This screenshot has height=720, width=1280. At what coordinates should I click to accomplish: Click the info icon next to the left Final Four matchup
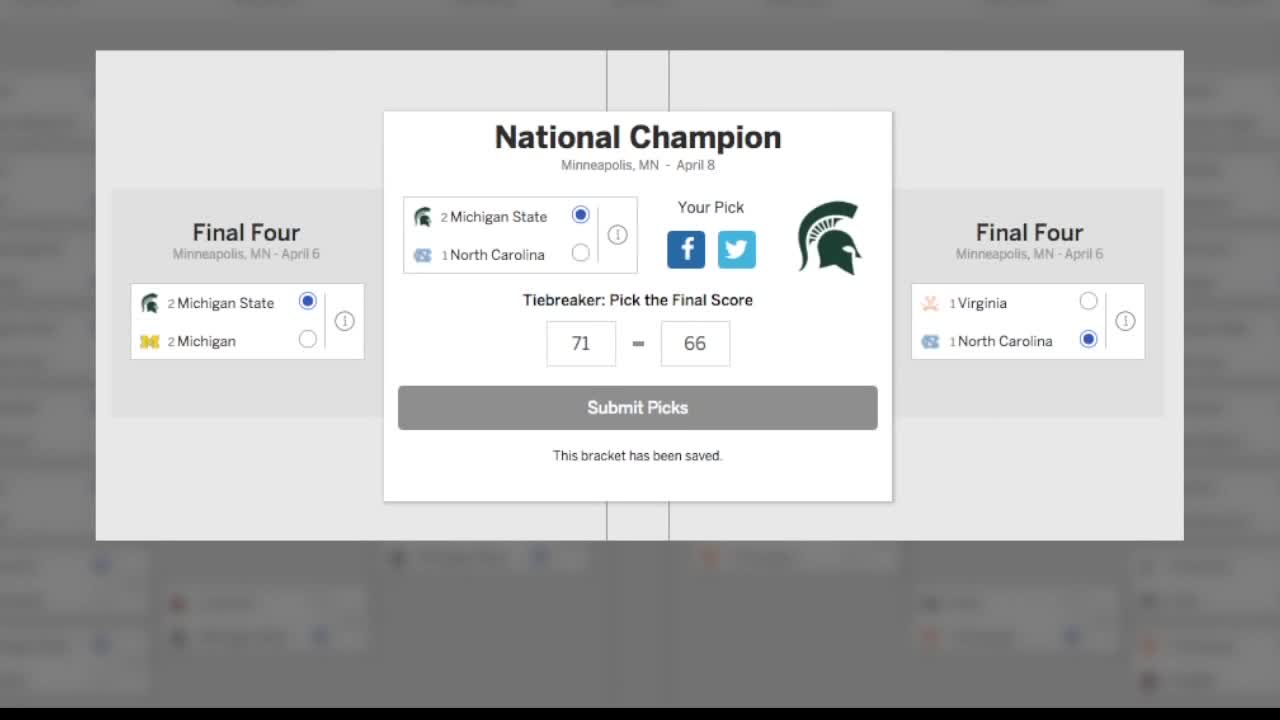tap(345, 321)
